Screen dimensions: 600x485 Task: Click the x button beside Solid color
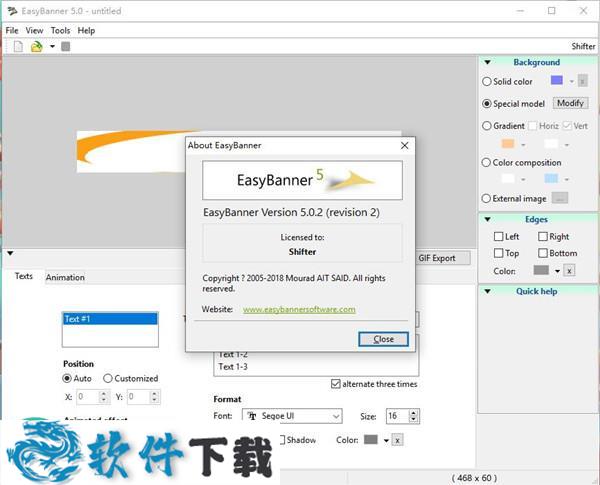(x=582, y=81)
